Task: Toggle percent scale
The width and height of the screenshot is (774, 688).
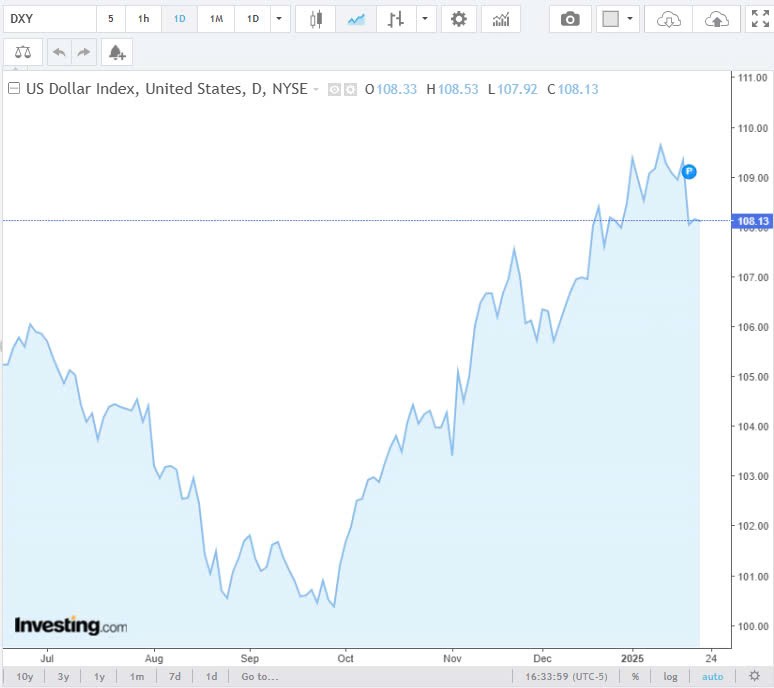Action: (x=635, y=677)
